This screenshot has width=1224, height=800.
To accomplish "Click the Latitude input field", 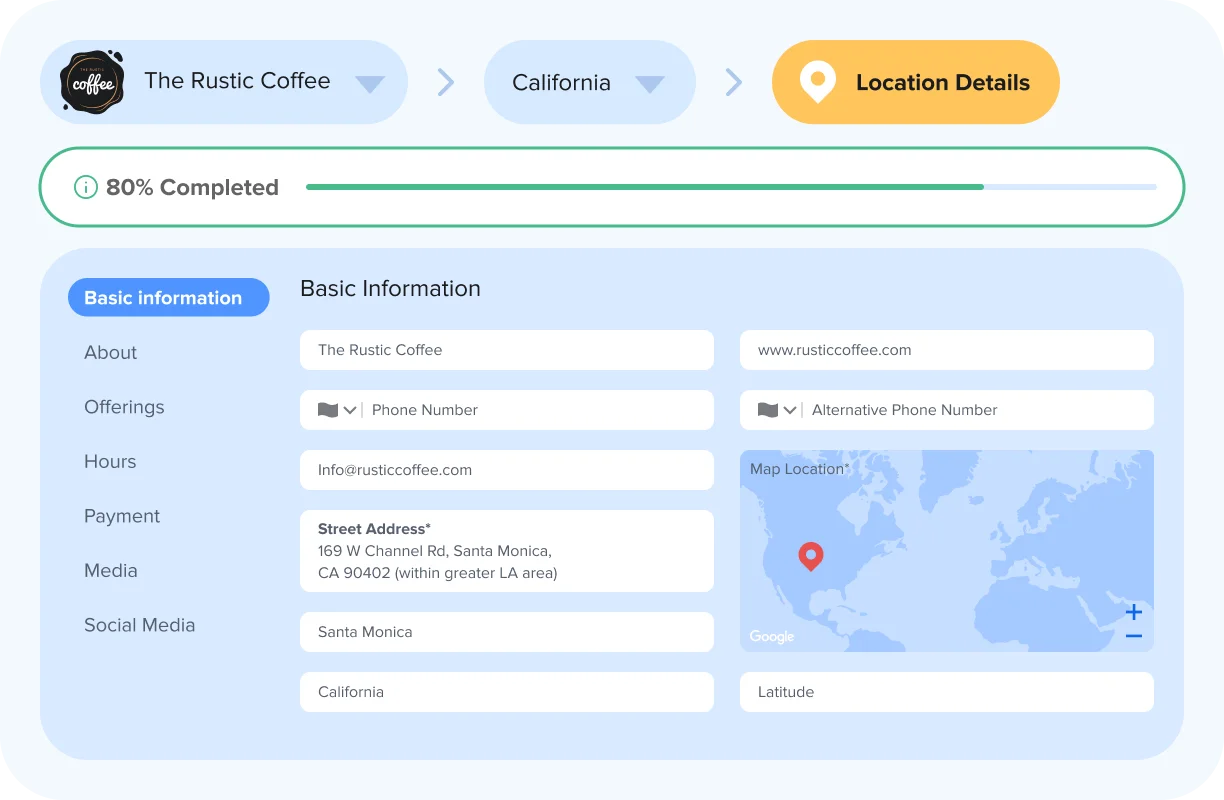I will pyautogui.click(x=946, y=692).
